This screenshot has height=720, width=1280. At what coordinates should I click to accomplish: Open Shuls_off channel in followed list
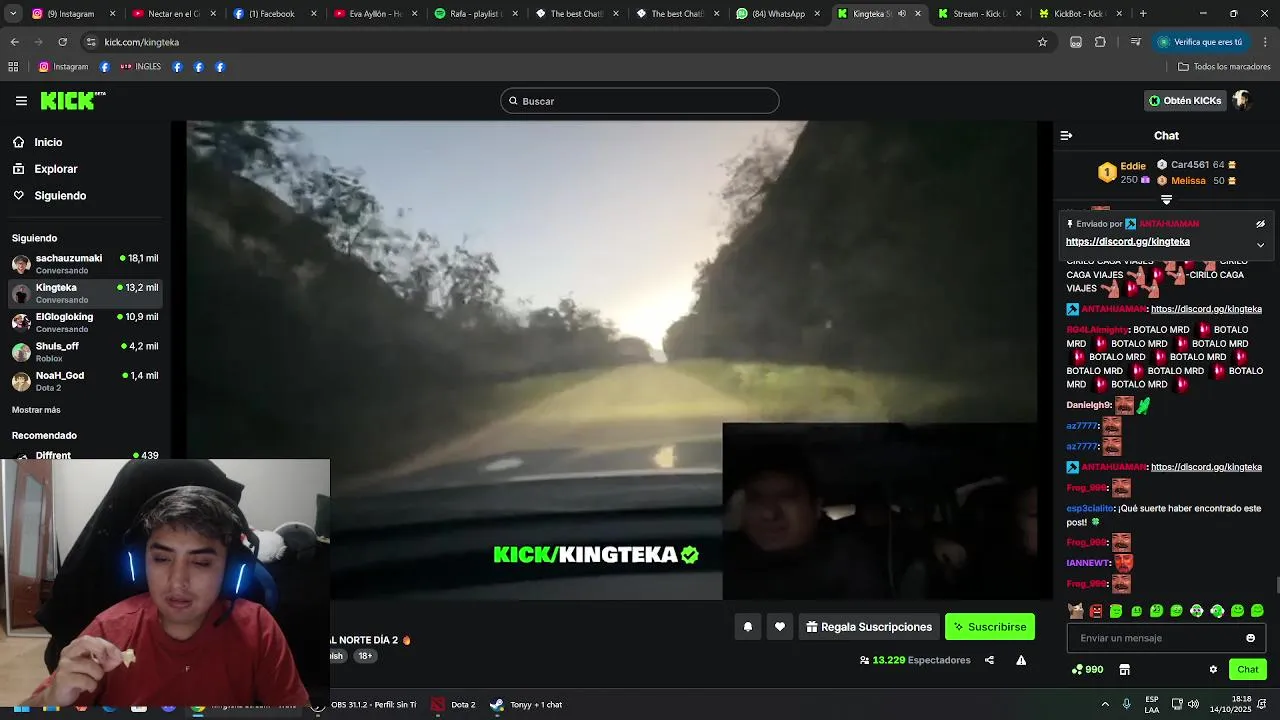[85, 352]
